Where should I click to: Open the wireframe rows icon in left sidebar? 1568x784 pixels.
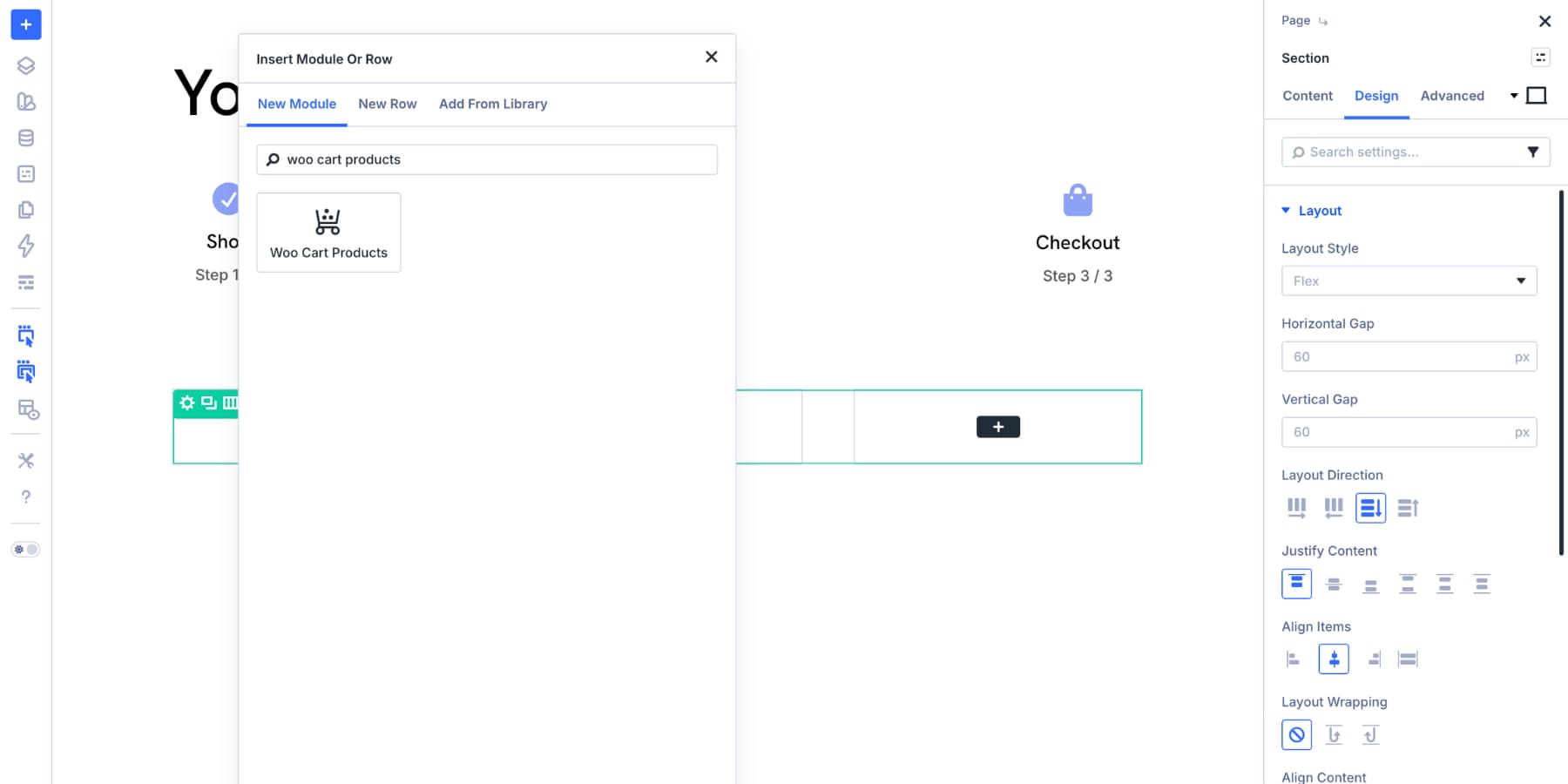26,282
